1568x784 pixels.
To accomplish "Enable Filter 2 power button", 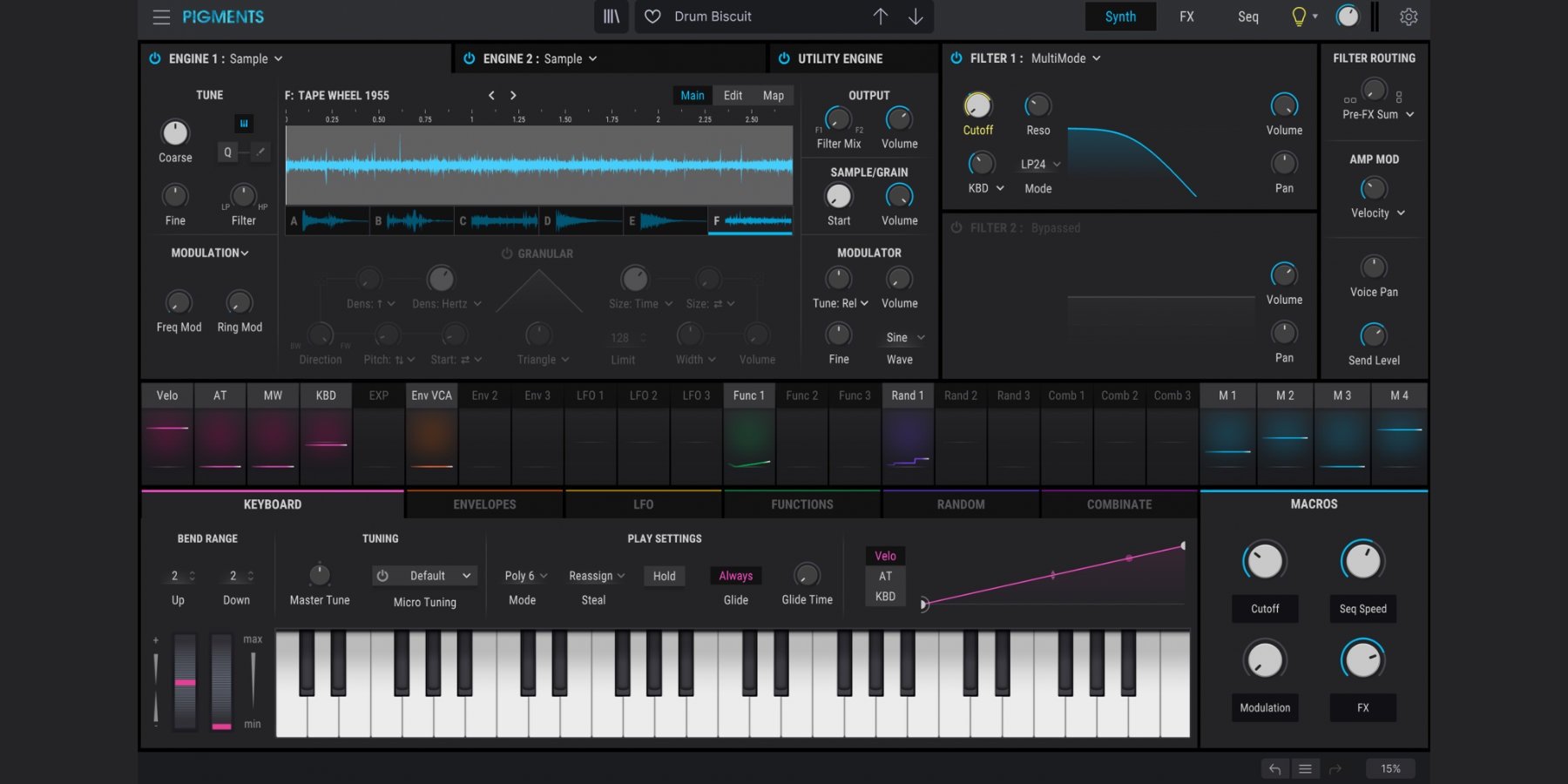I will [956, 227].
